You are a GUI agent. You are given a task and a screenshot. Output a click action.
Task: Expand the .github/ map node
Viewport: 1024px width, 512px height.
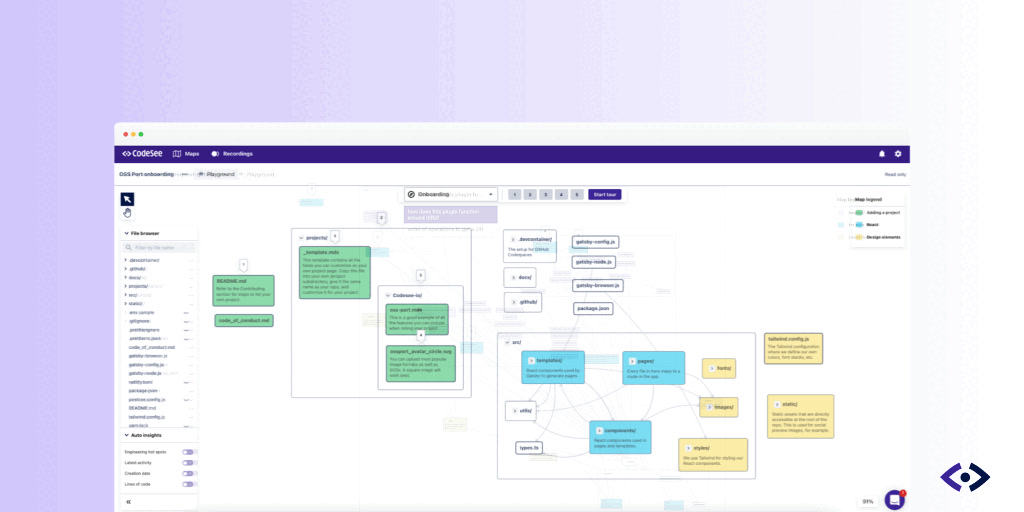coord(514,302)
